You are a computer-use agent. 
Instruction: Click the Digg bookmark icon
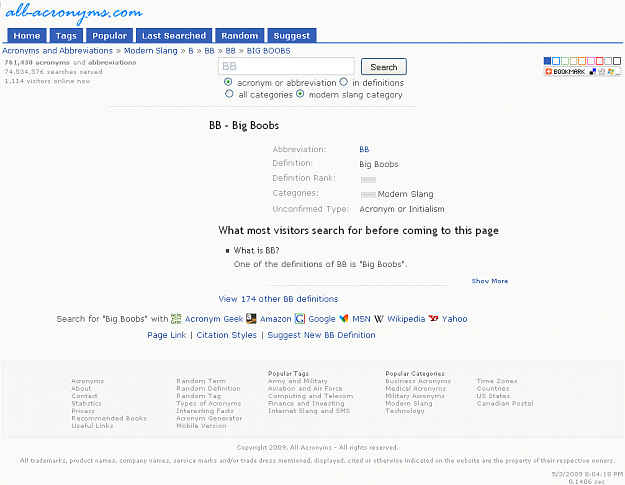coord(602,72)
